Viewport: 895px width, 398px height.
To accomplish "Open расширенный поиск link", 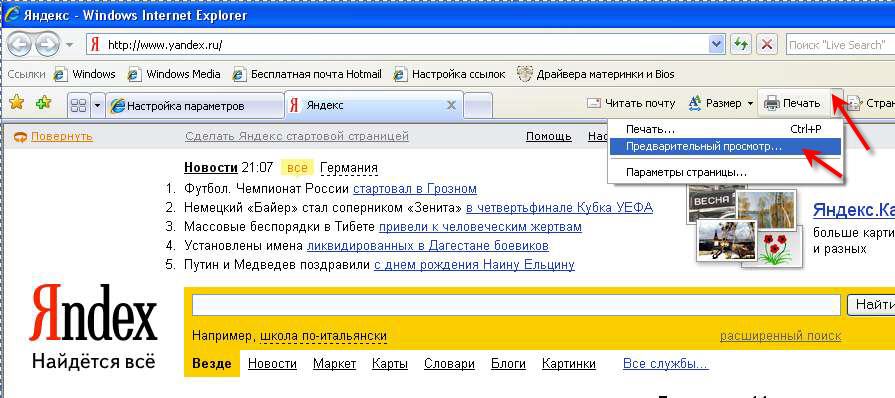I will 780,336.
